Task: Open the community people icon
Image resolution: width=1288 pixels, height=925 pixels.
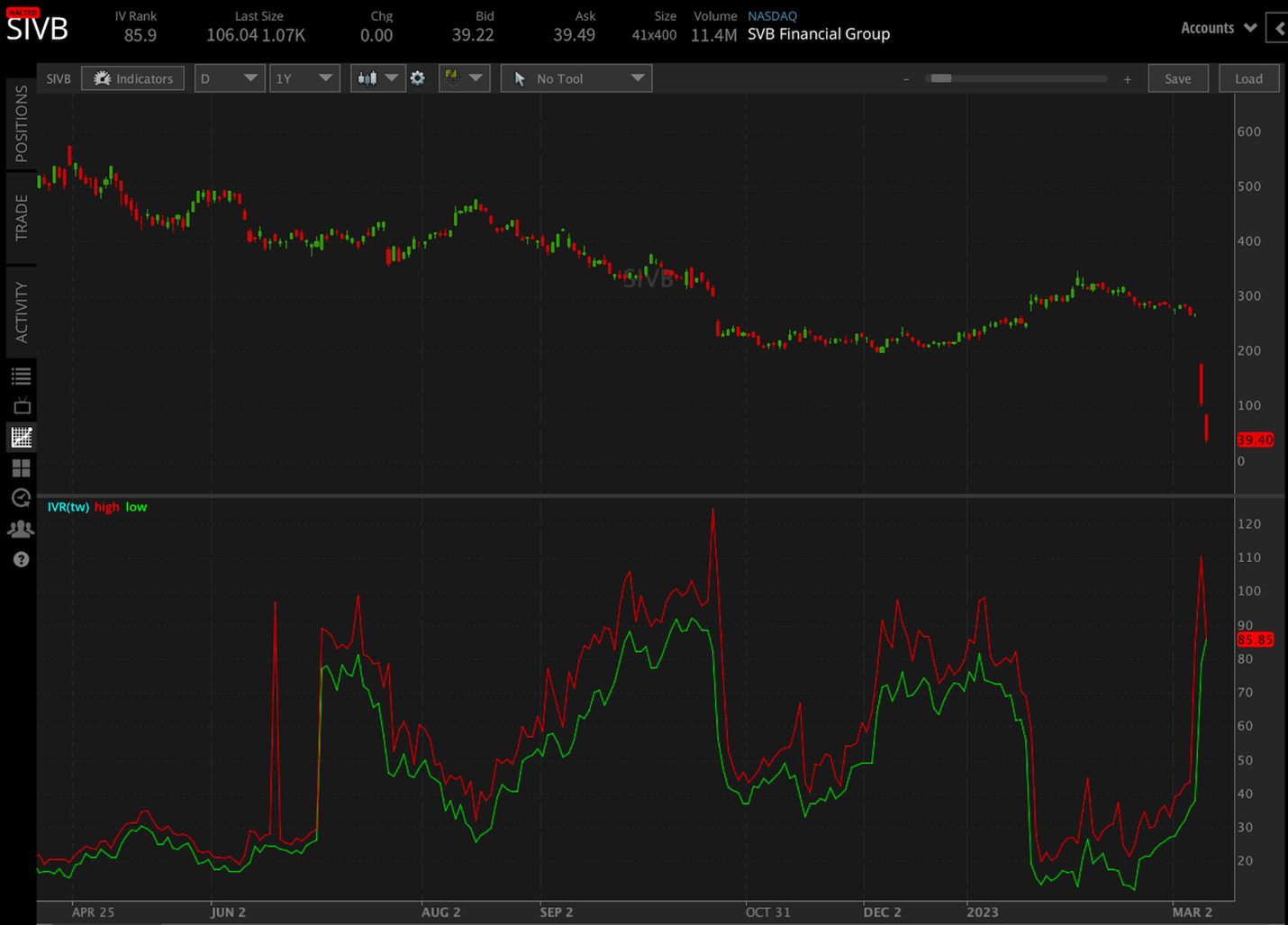Action: [21, 529]
